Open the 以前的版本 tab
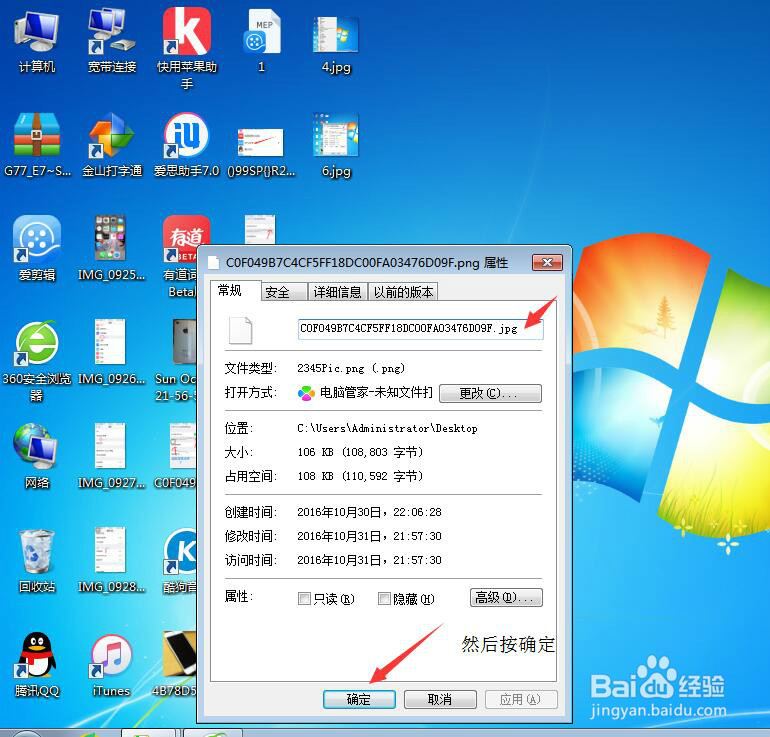Image resolution: width=770 pixels, height=737 pixels. [x=403, y=292]
